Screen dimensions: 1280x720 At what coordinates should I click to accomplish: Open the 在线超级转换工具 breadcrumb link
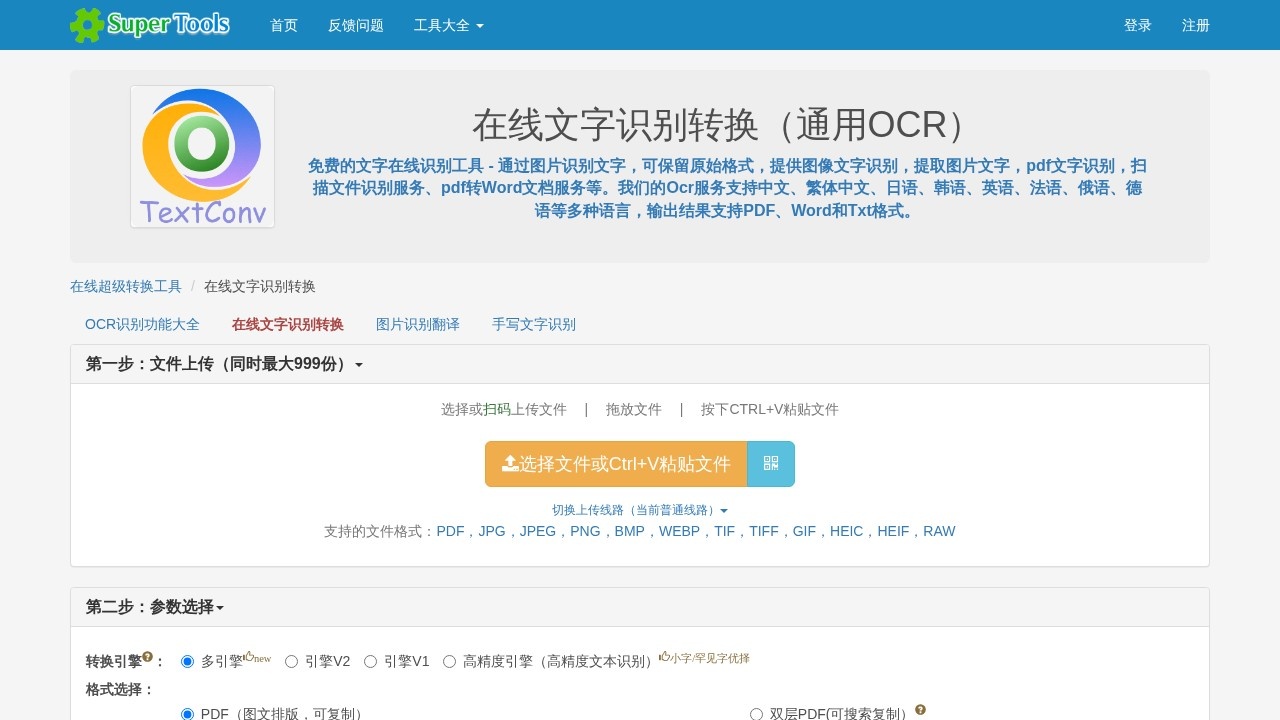(125, 286)
